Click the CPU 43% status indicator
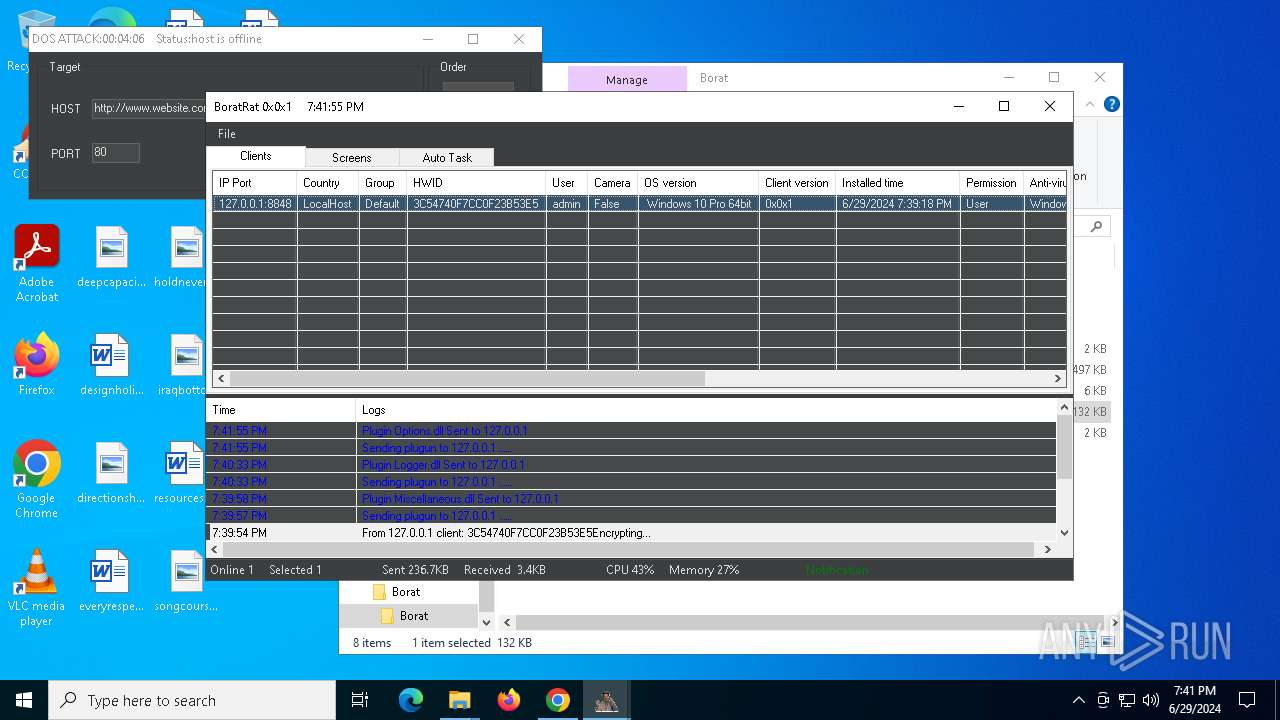 (630, 570)
